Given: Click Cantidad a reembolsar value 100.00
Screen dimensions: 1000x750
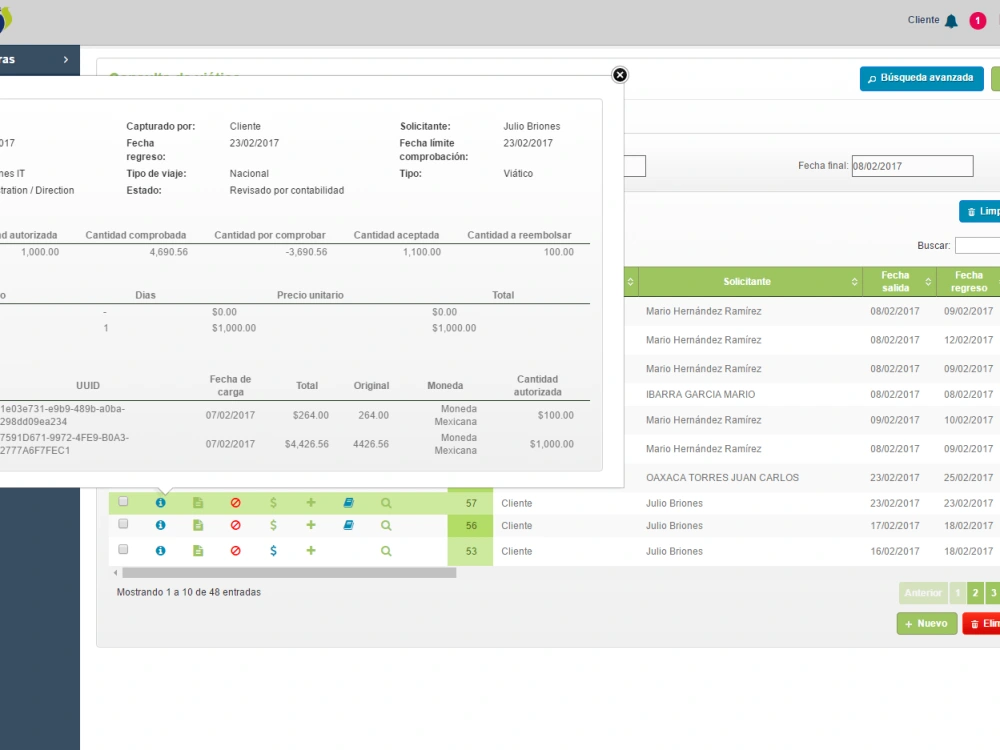Looking at the screenshot, I should 558,252.
